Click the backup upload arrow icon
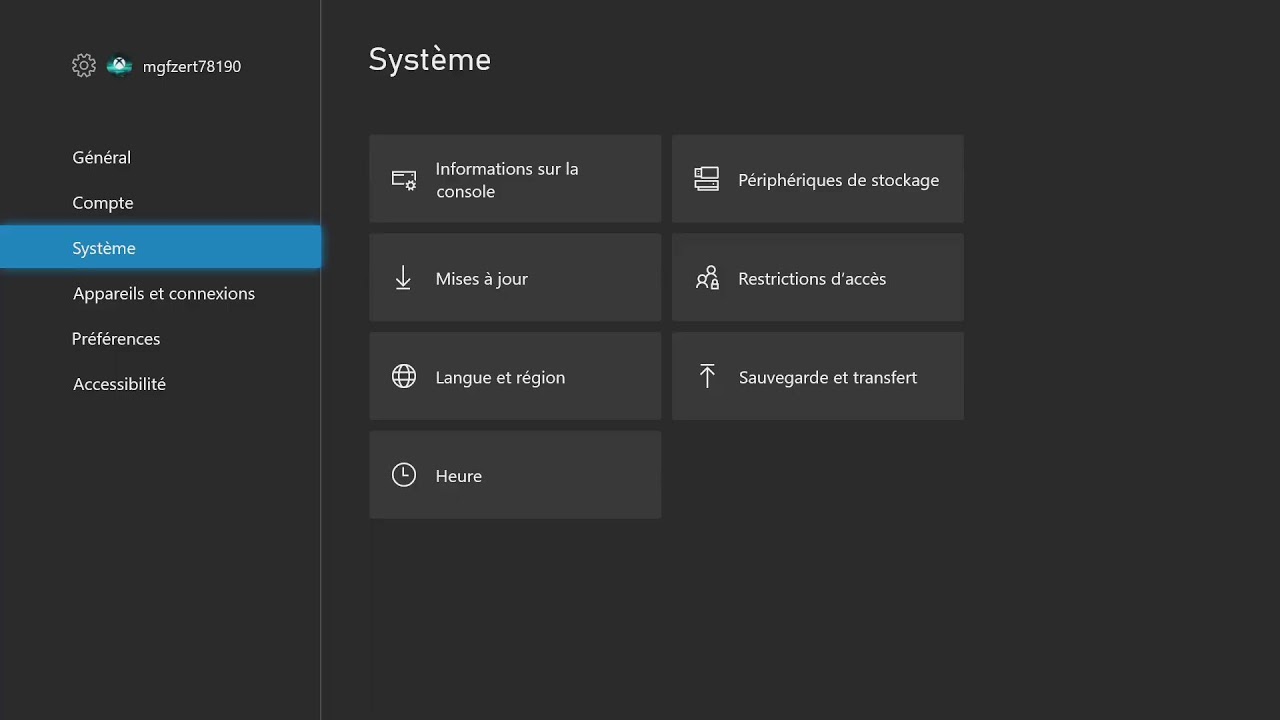The height and width of the screenshot is (720, 1280). pyautogui.click(x=707, y=377)
